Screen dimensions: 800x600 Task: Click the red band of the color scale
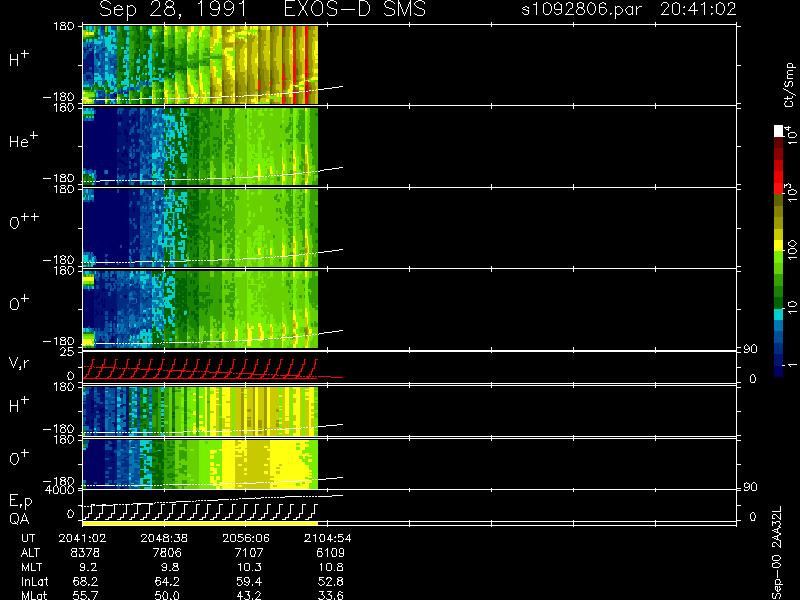click(x=779, y=177)
